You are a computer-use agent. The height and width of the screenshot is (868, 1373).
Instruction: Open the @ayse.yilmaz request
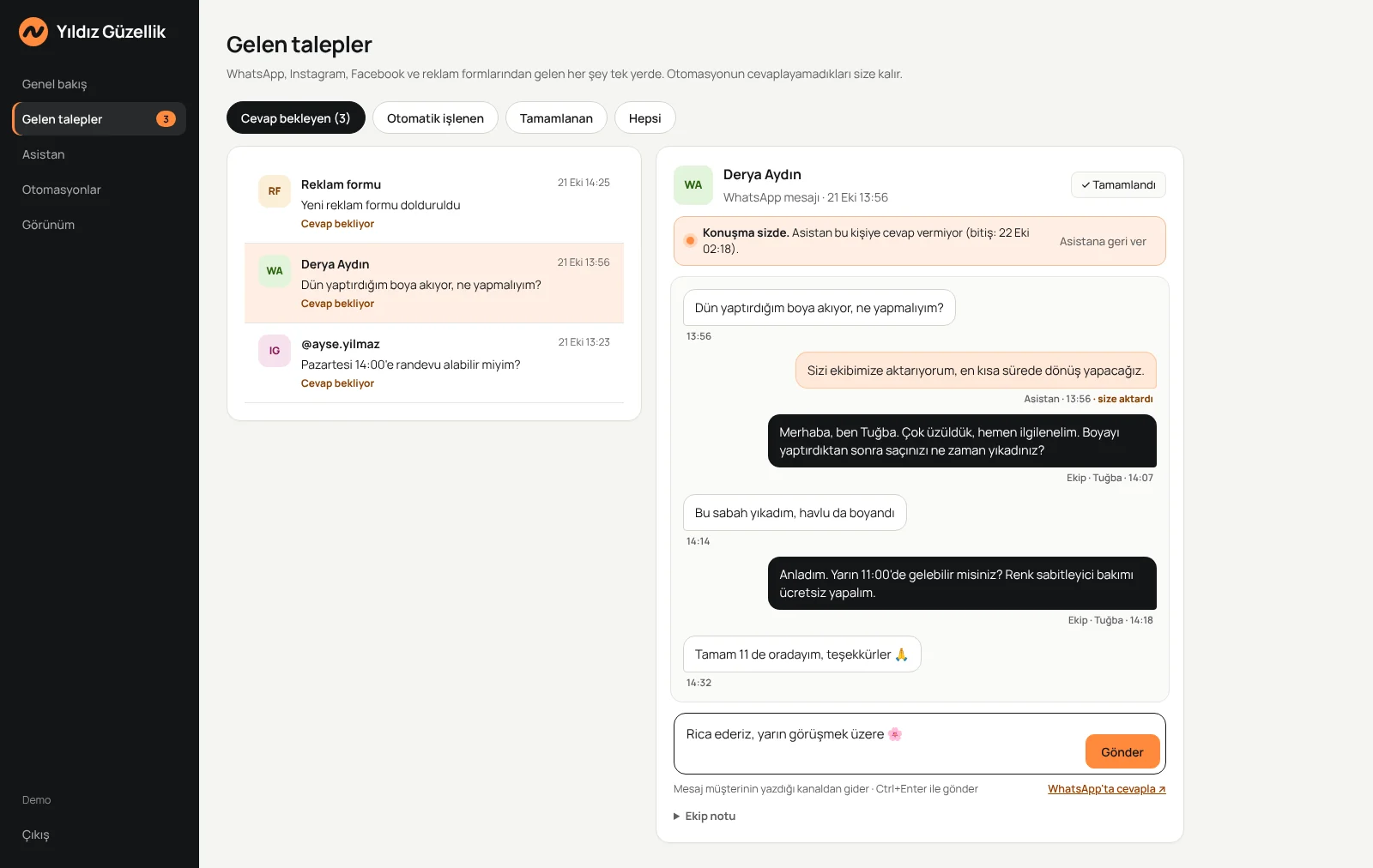point(434,363)
